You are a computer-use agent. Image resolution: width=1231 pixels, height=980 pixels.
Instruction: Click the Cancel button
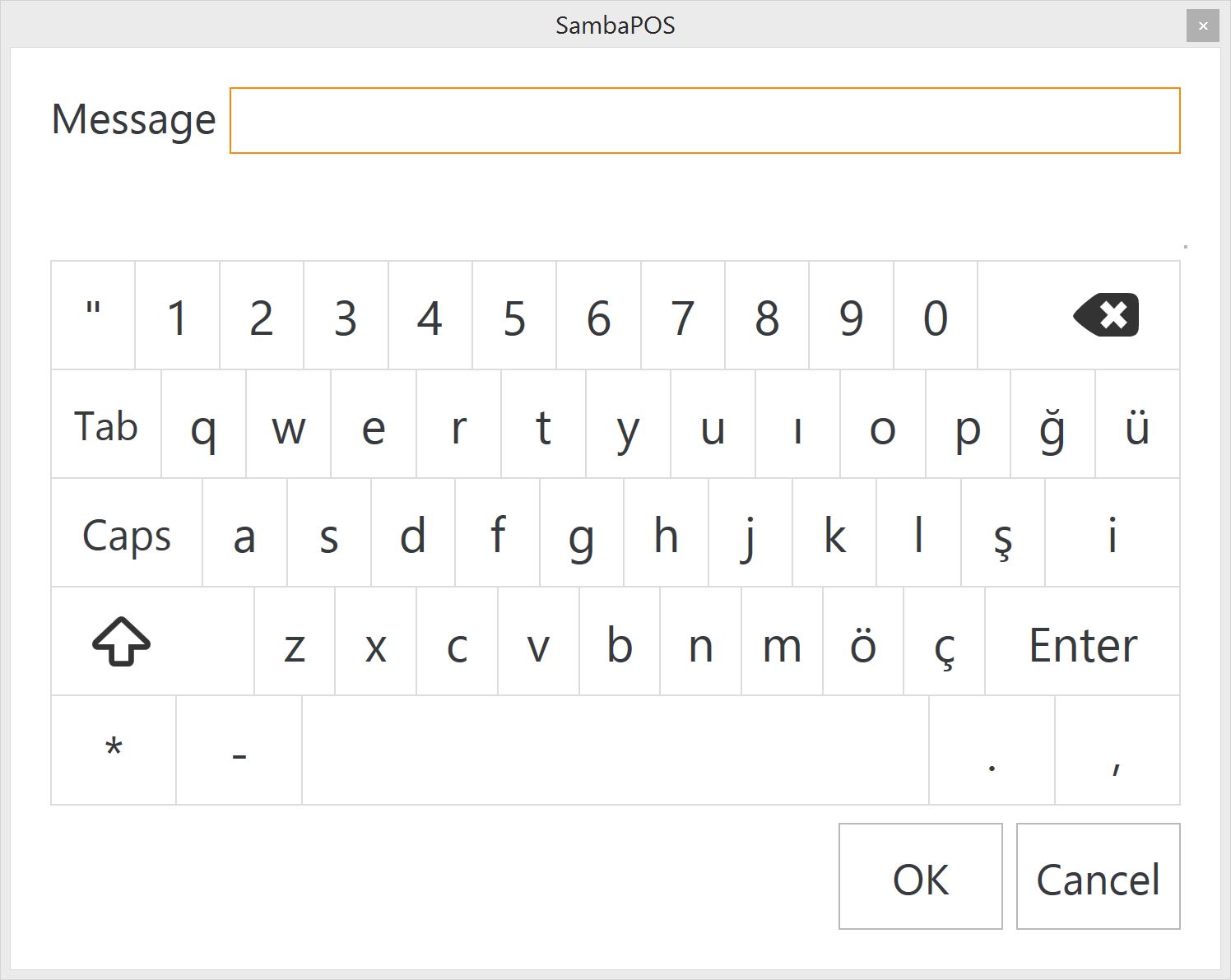pos(1099,876)
